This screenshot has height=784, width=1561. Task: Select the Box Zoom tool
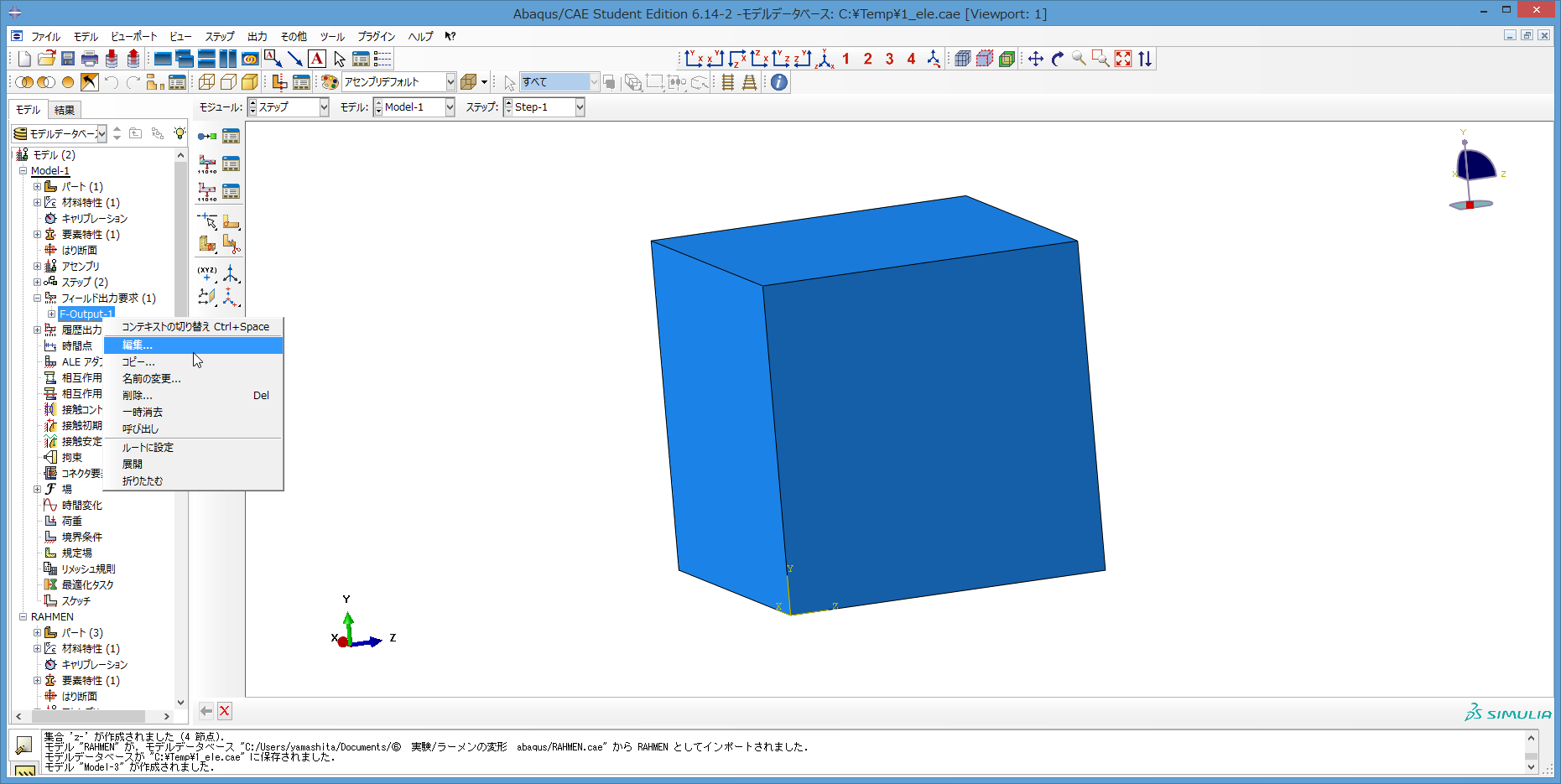tap(1101, 59)
